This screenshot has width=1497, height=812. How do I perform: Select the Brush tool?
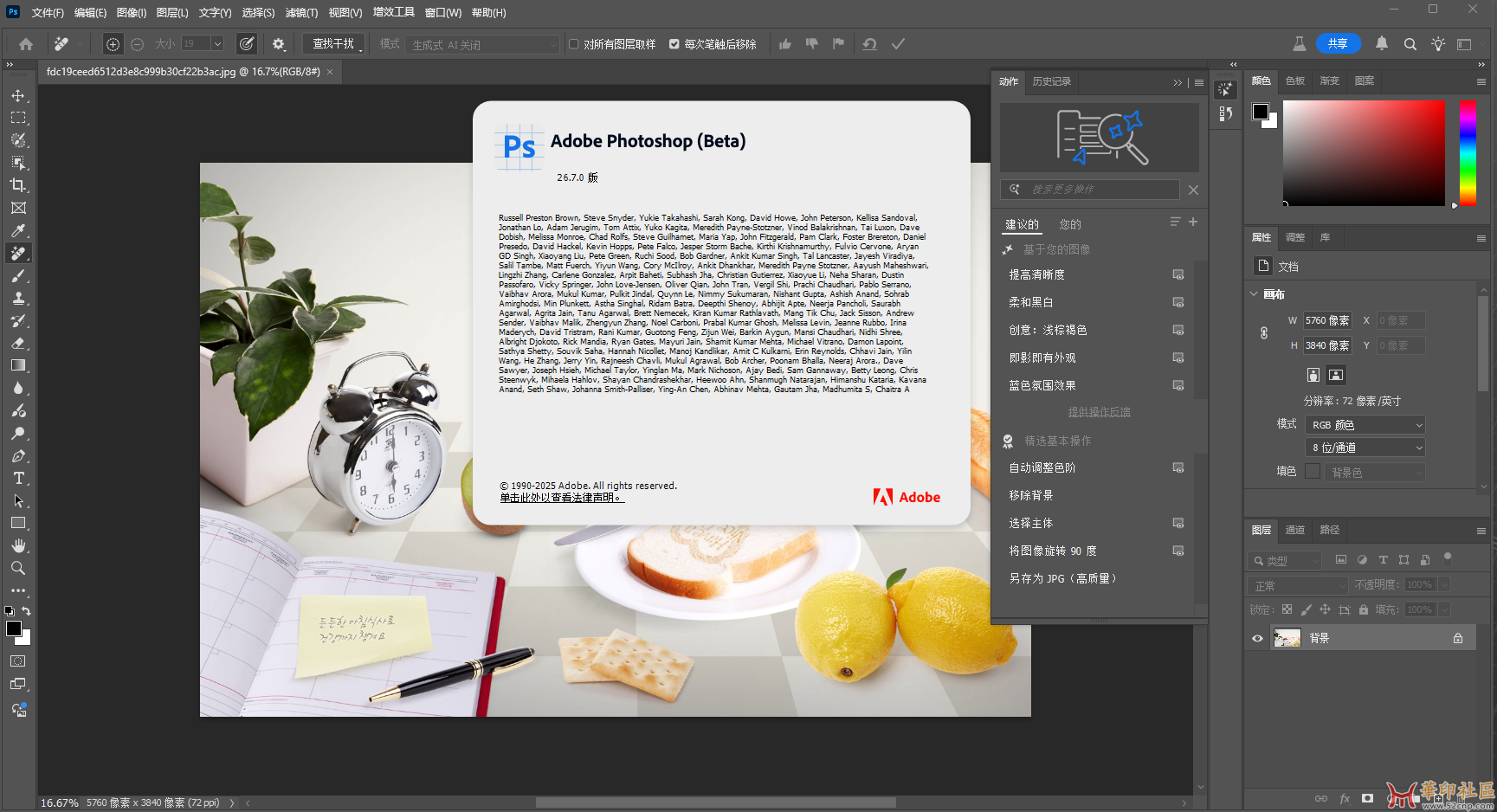pyautogui.click(x=18, y=275)
